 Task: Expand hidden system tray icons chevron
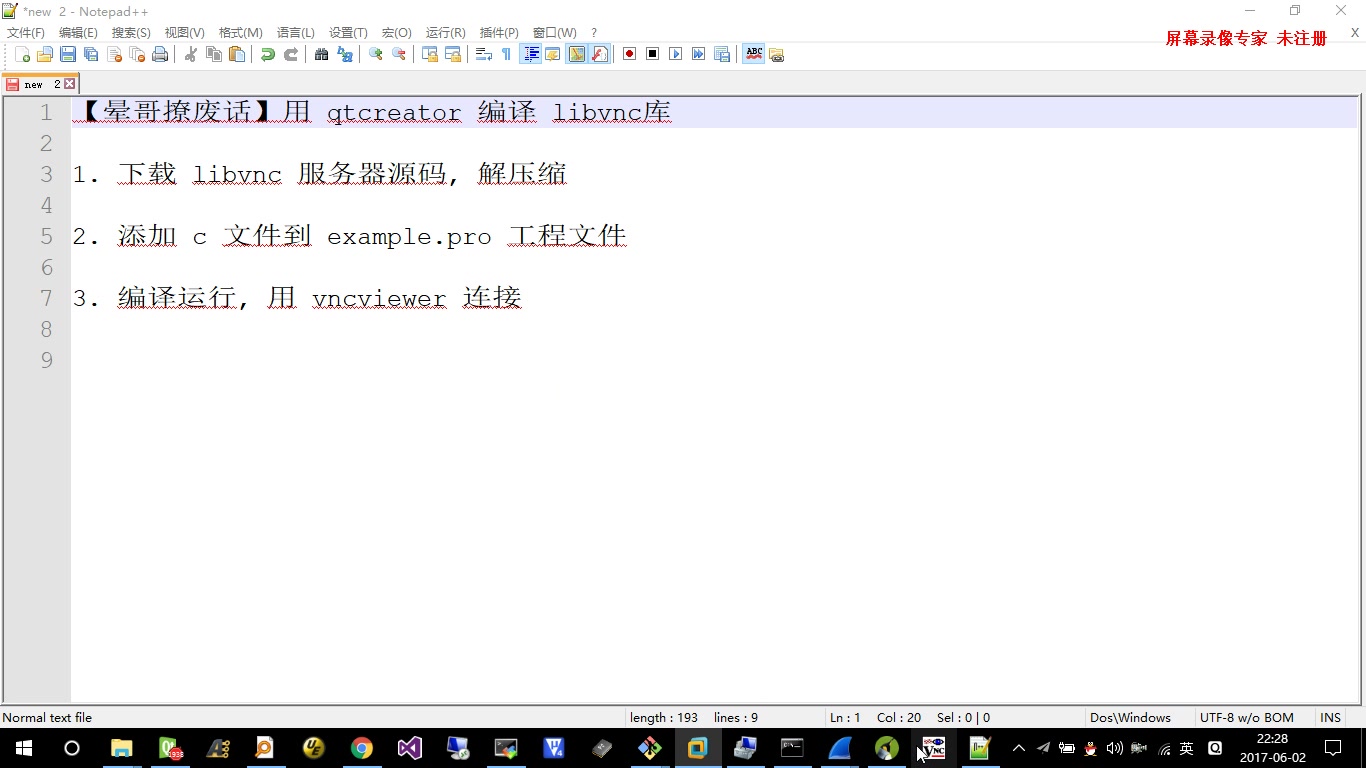[x=1019, y=748]
